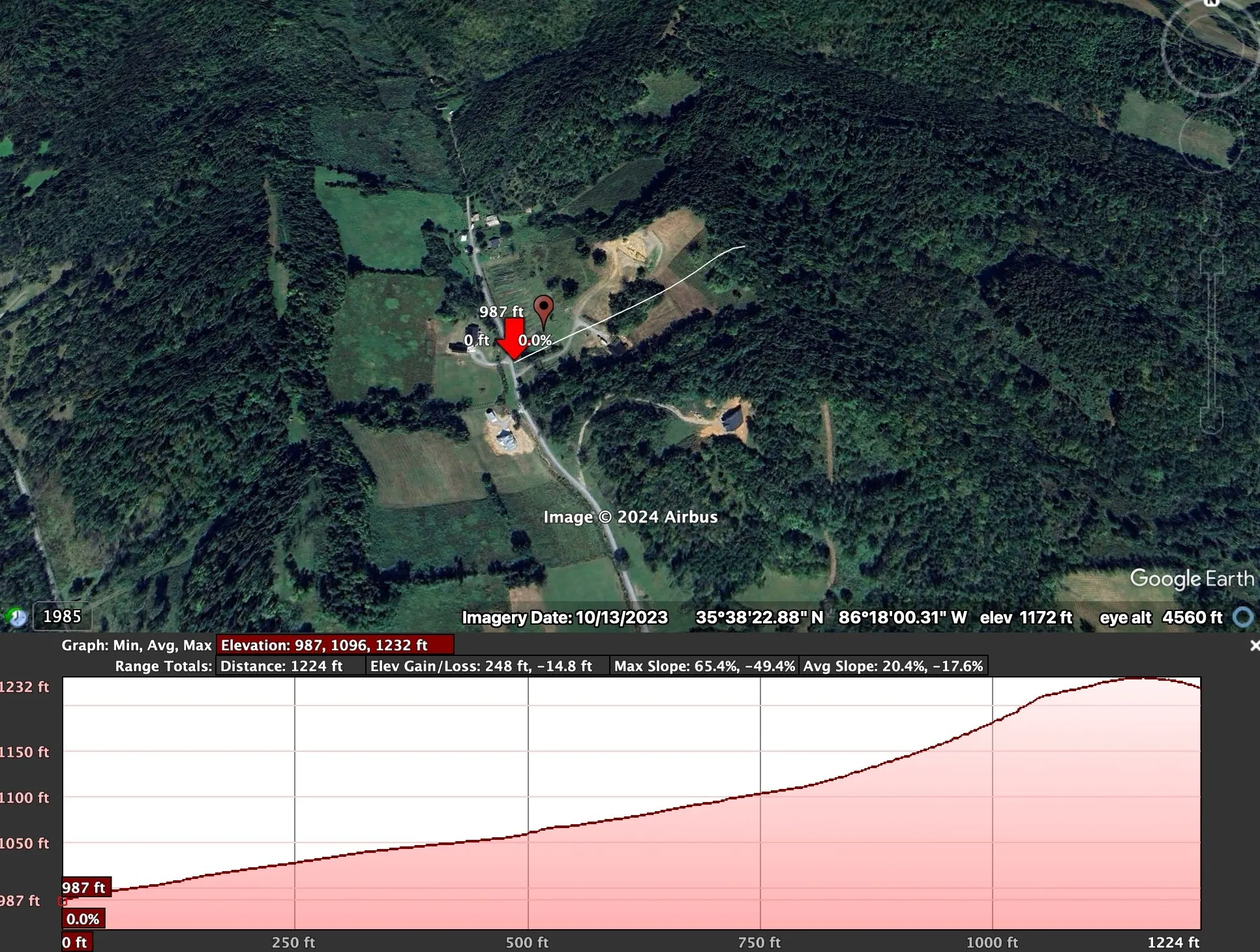Open the historical imagery clock icon

(x=16, y=617)
